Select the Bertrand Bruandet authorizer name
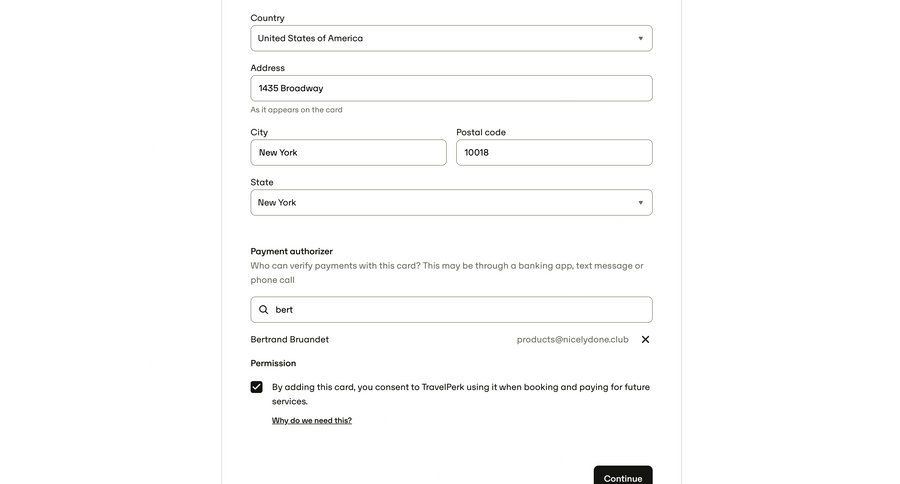Viewport: 900px width, 484px height. [290, 340]
